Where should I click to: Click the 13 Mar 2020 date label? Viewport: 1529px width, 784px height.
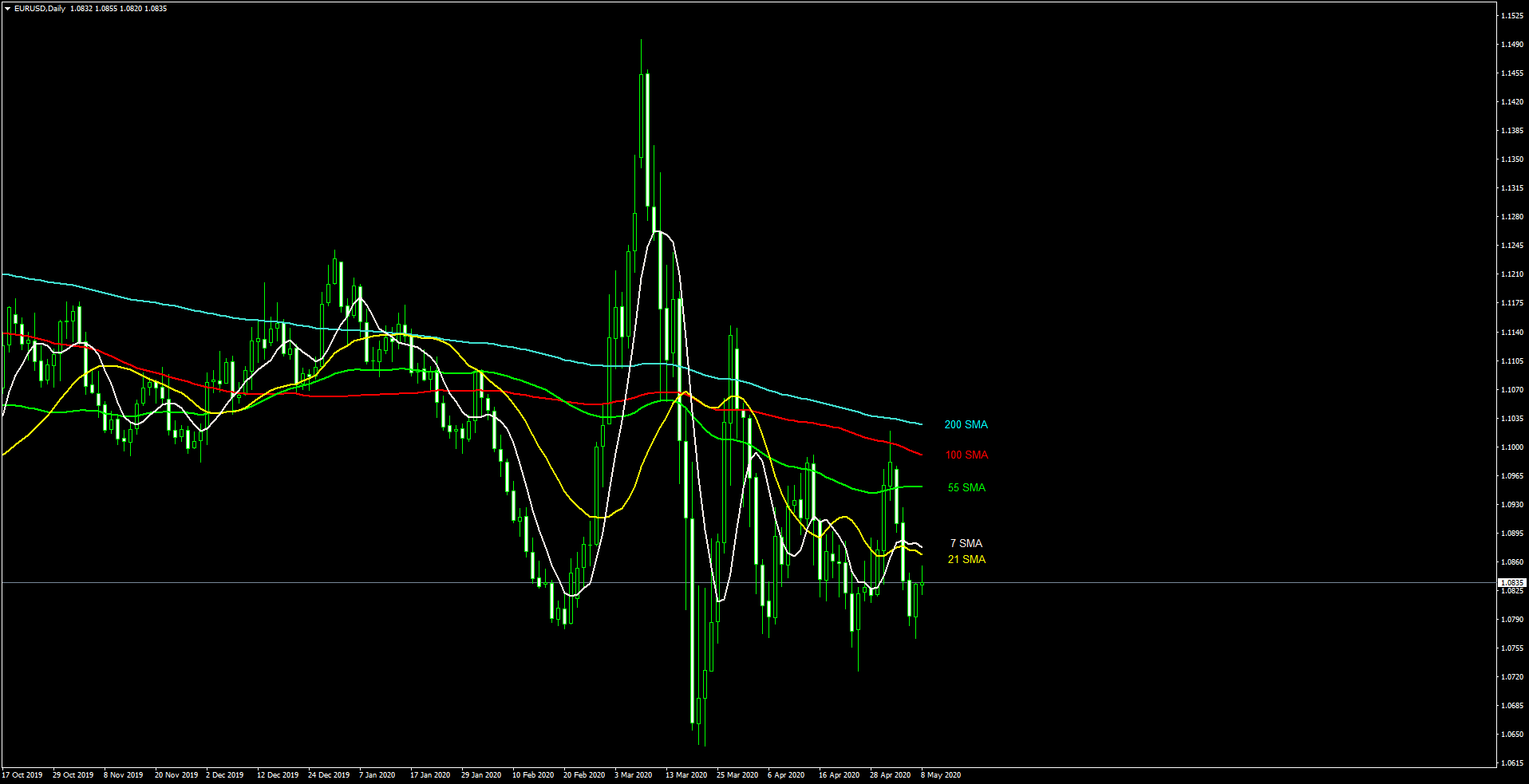(686, 775)
